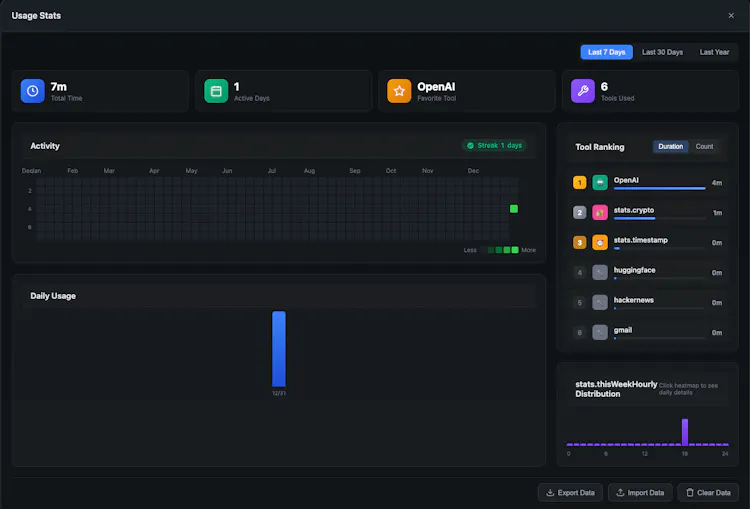Click the orange stats.timestamp tool icon

600,243
